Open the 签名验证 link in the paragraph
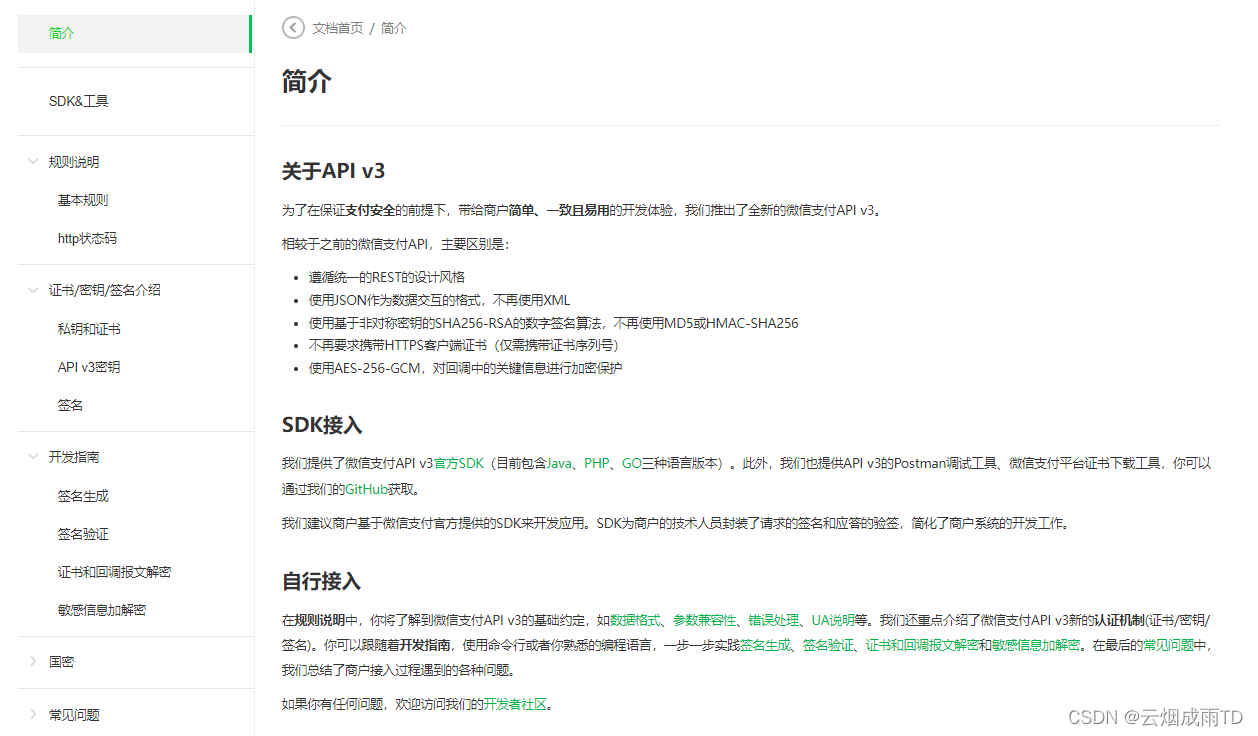 (x=828, y=645)
